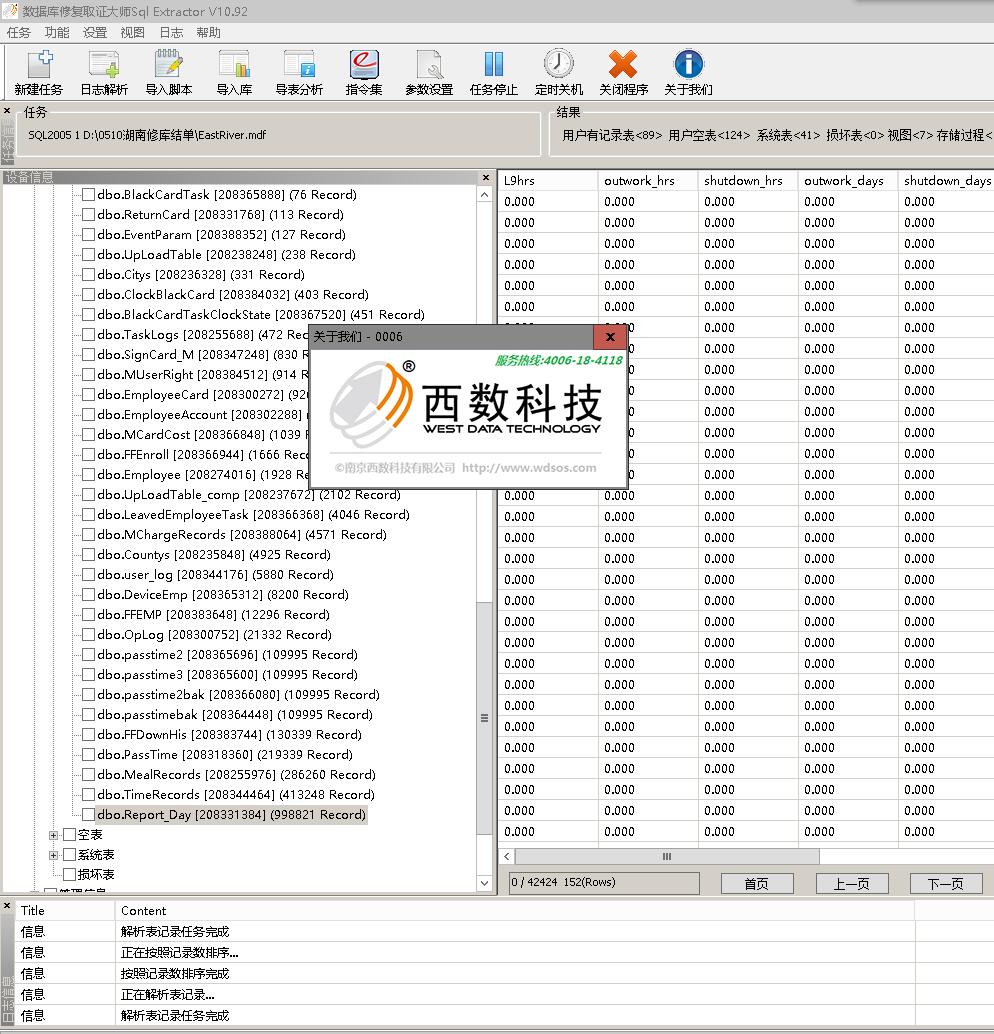This screenshot has height=1034, width=994.
Task: Click the shutdown_hrs column header
Action: tap(748, 181)
